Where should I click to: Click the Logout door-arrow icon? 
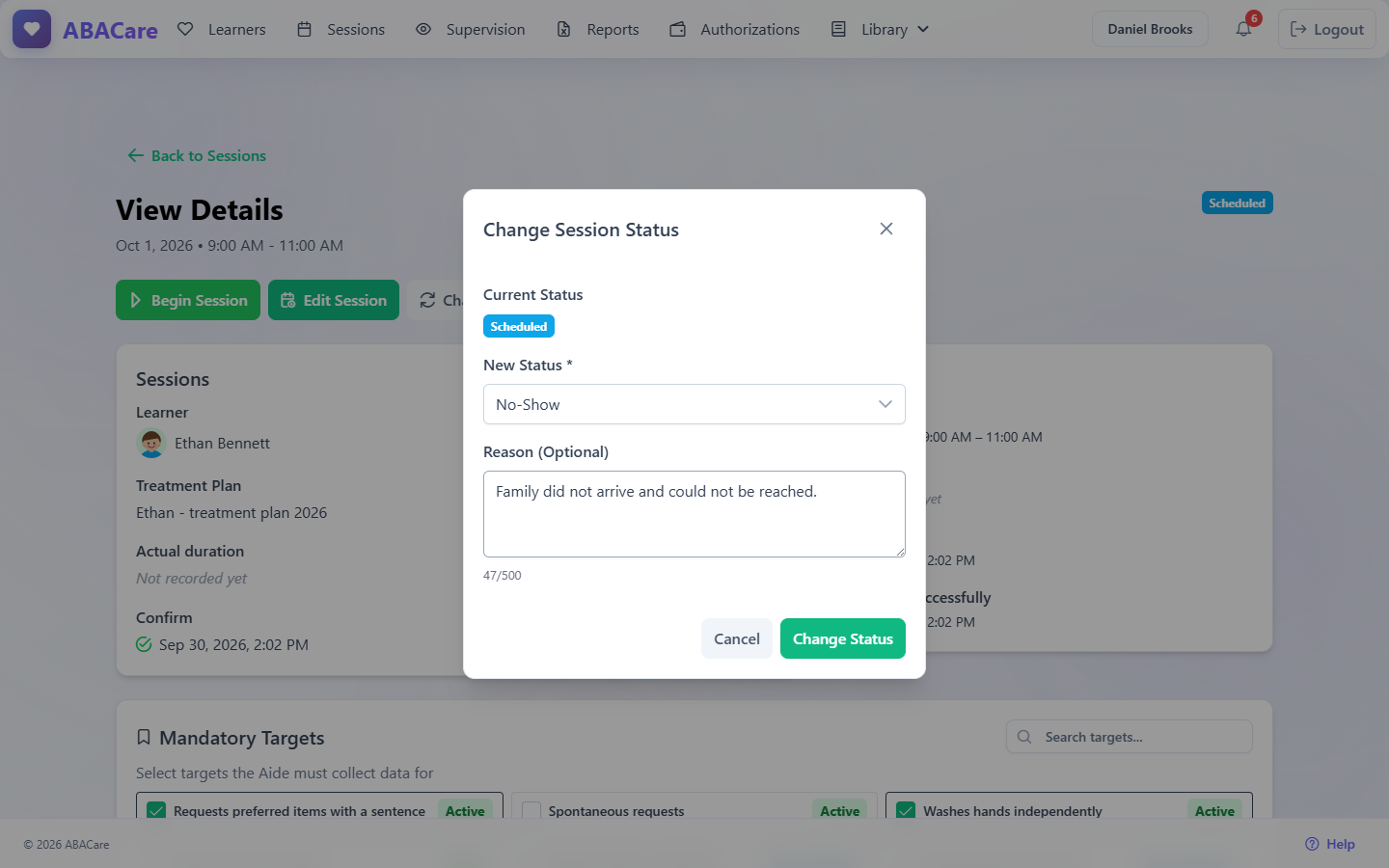(1298, 29)
